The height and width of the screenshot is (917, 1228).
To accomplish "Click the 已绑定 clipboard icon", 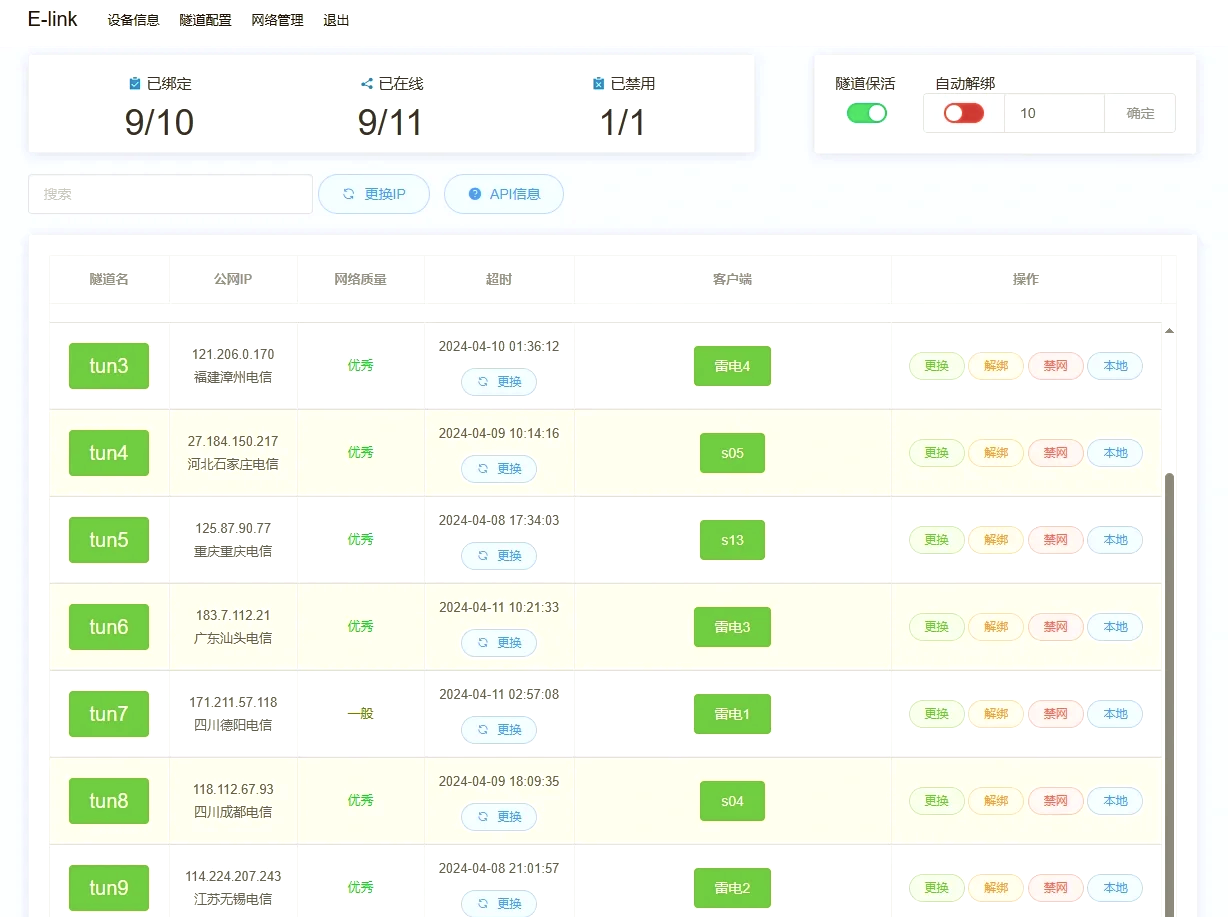I will [x=135, y=84].
